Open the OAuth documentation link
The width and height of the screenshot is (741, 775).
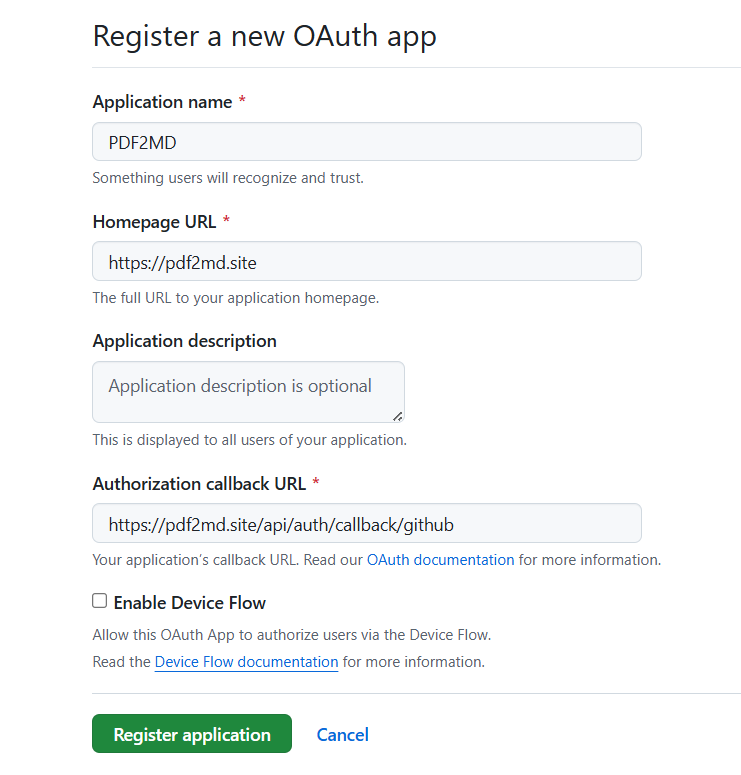(440, 560)
